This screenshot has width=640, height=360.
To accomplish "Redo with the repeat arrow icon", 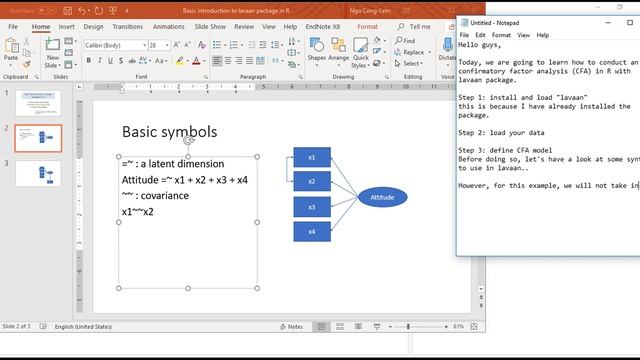I will click(99, 11).
